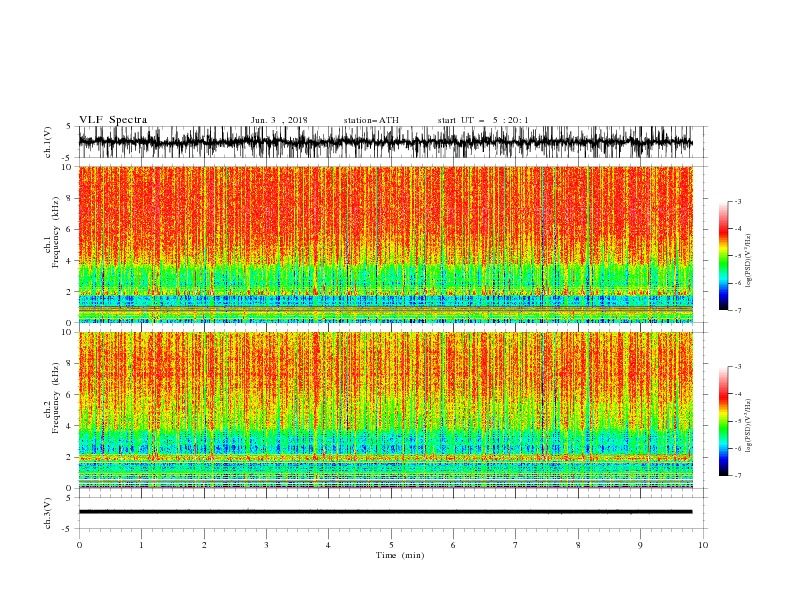792x612 pixels.
Task: Click the ch.2 frequency tick label "6"
Action: [x=69, y=395]
